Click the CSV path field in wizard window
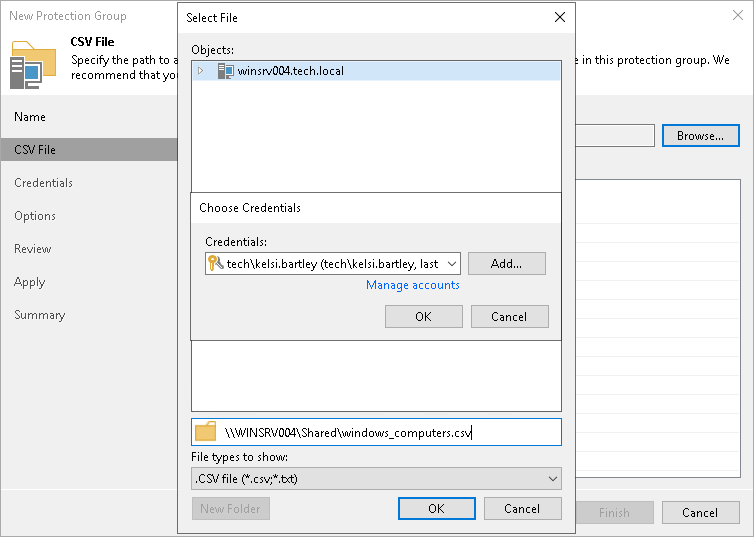This screenshot has width=754, height=537. tap(615, 136)
